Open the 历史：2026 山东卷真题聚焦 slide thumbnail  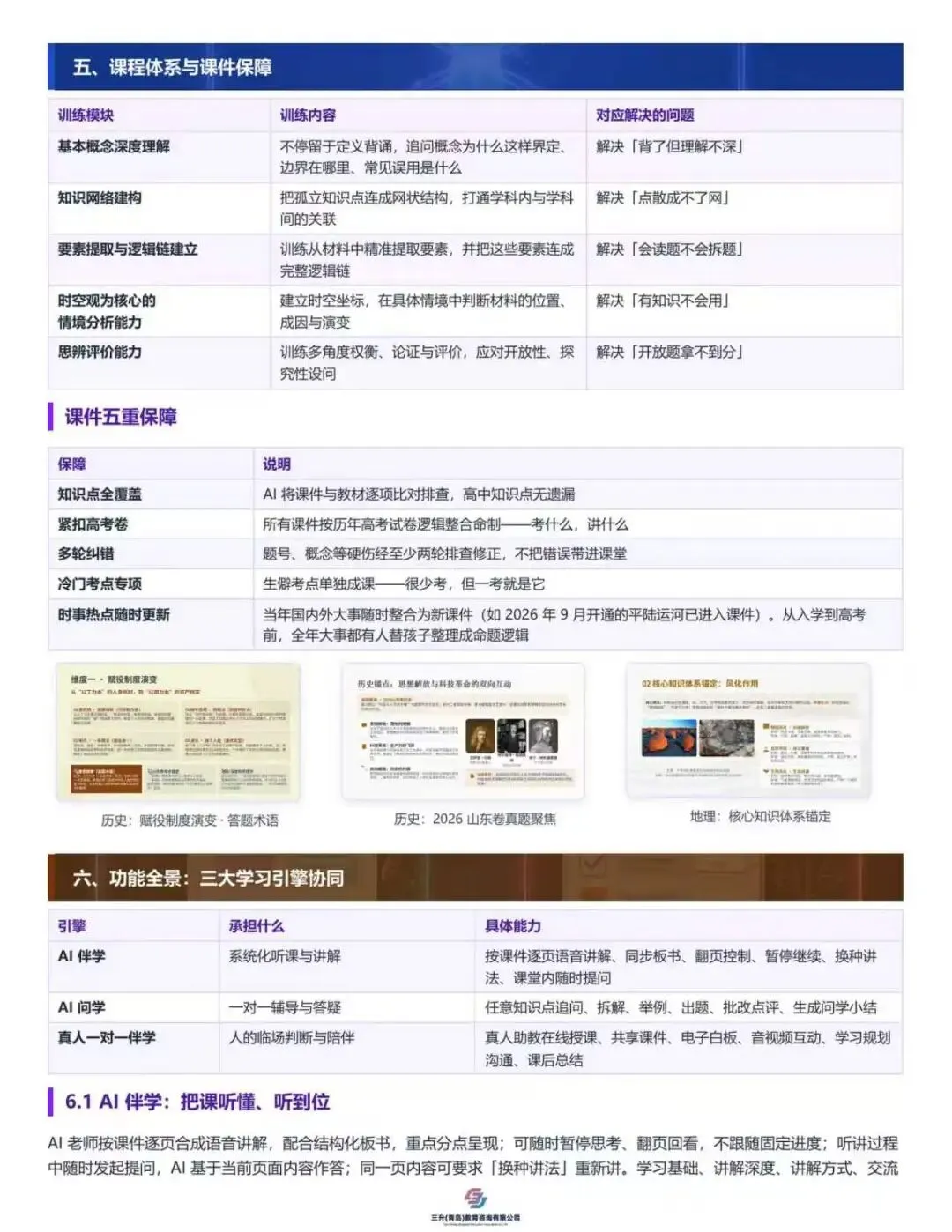463,732
